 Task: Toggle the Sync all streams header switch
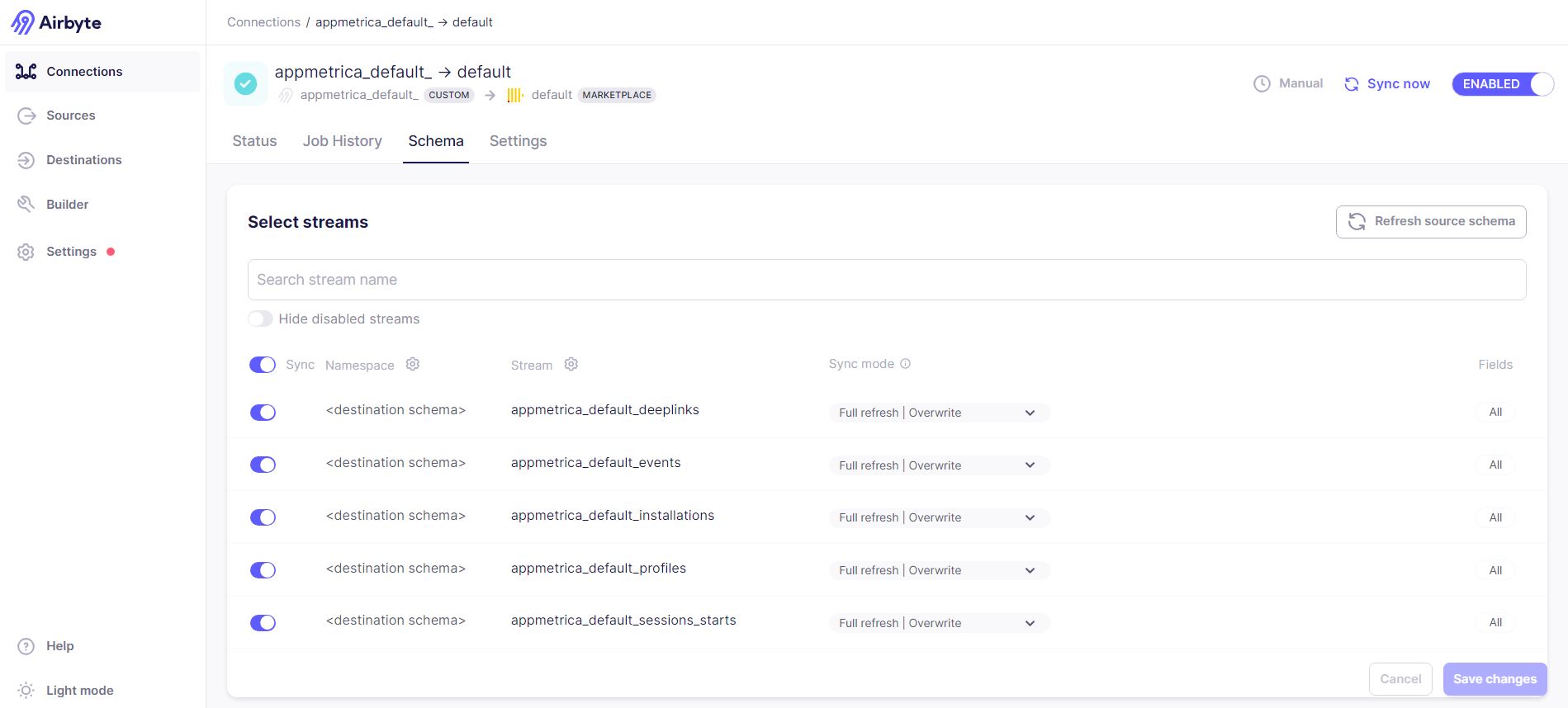[x=263, y=365]
